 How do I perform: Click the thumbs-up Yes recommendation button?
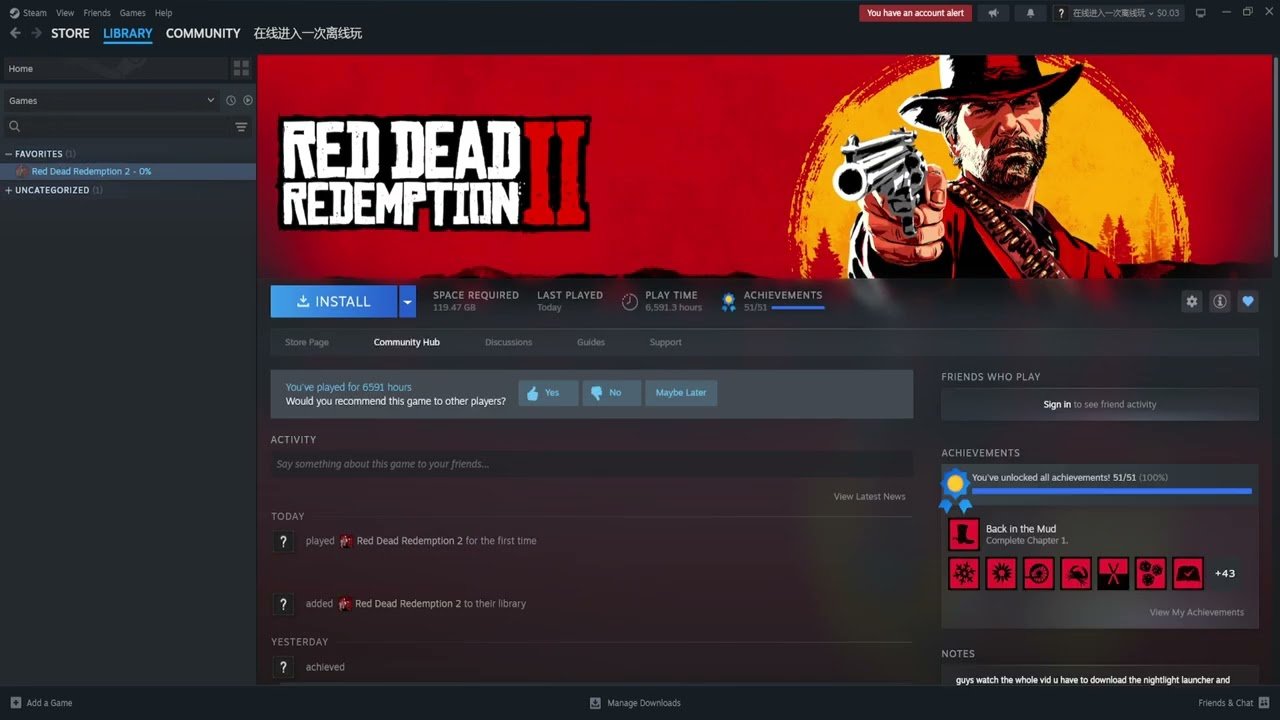(548, 393)
